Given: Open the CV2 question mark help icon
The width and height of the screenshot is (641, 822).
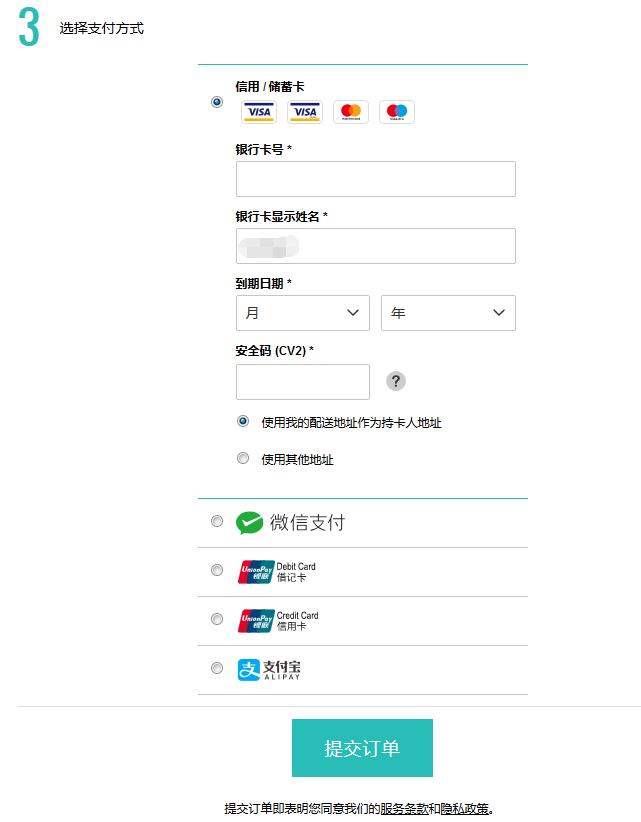Looking at the screenshot, I should 396,381.
